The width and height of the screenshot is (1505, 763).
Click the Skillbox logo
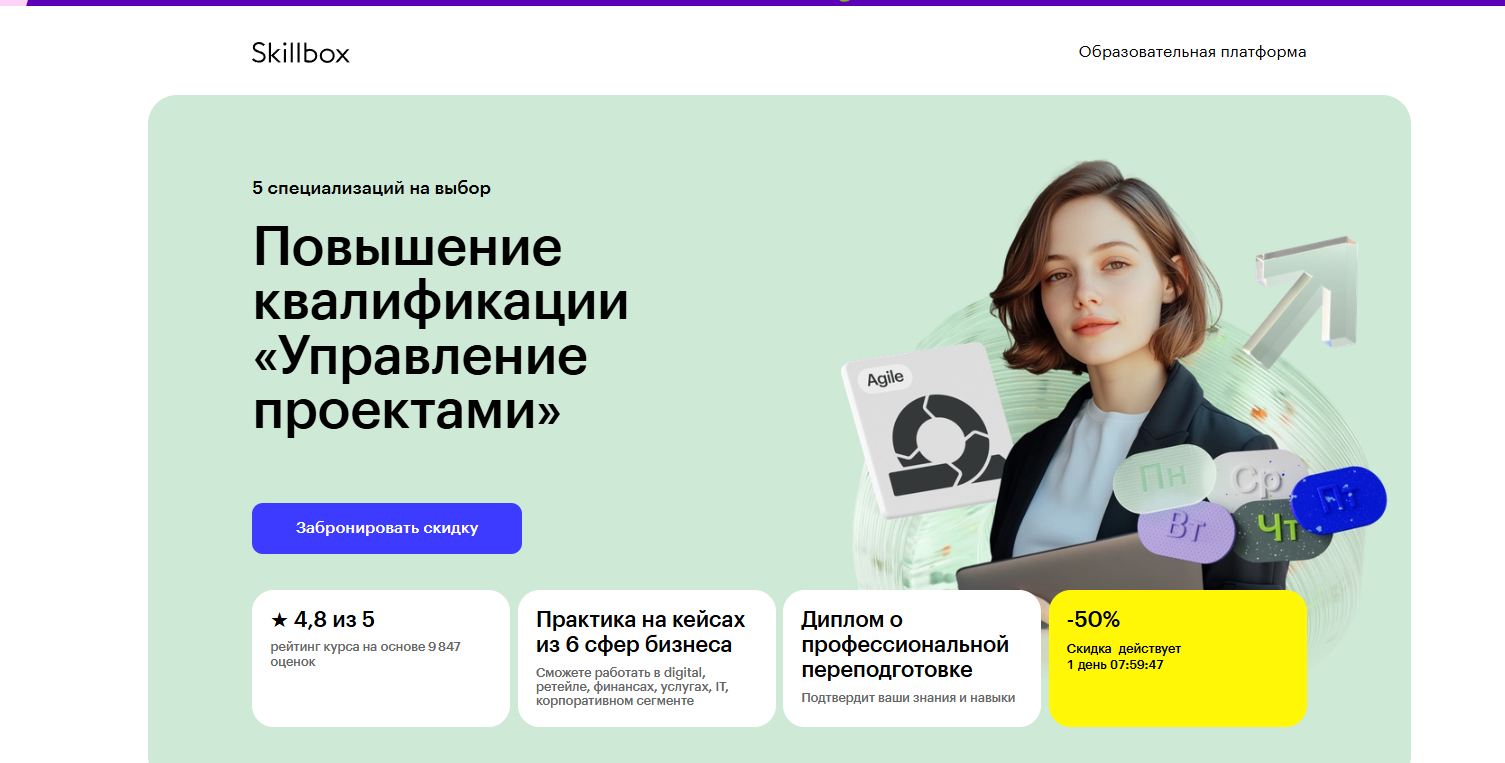(301, 53)
